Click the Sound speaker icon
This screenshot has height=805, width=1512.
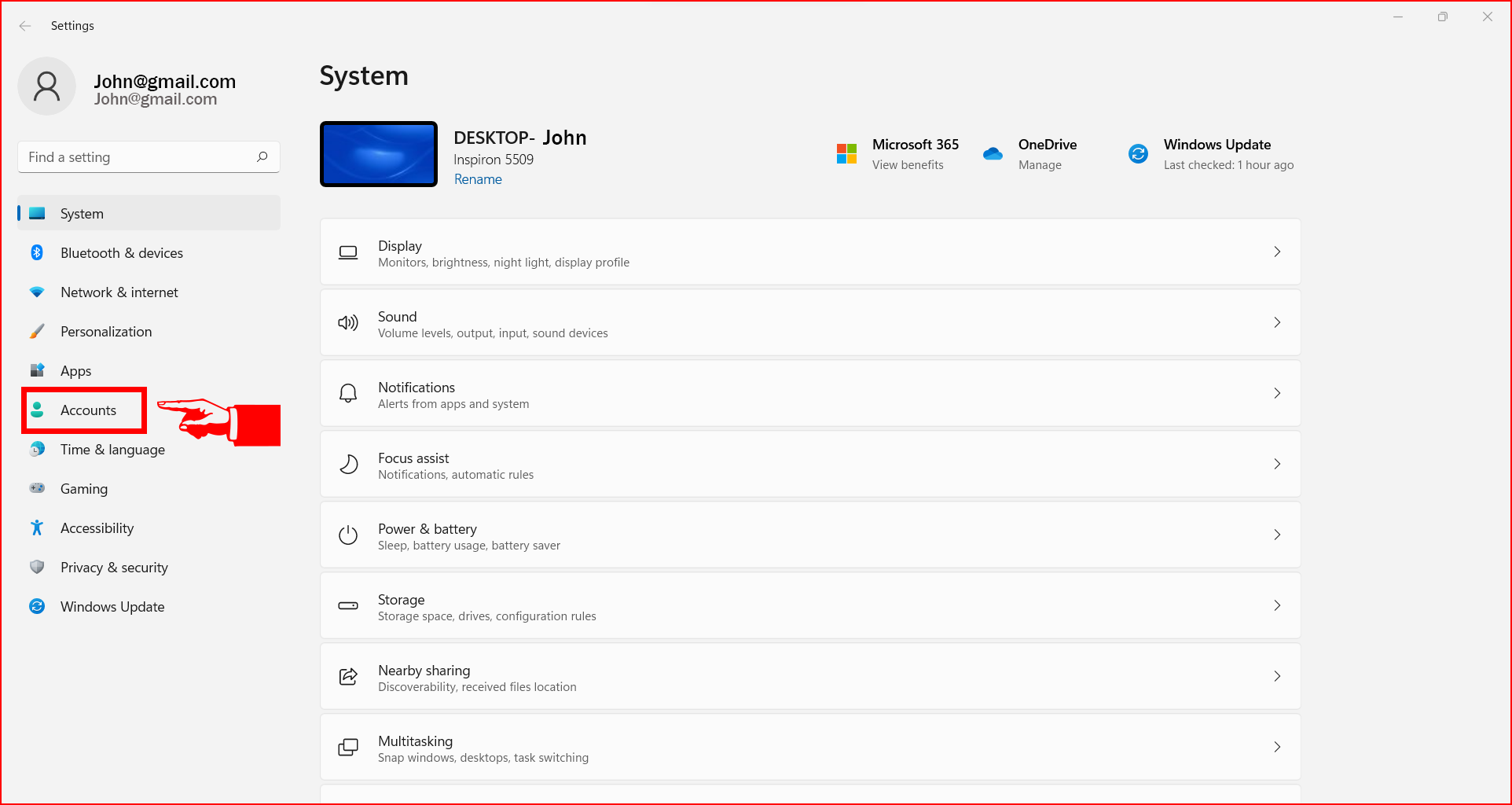(x=347, y=322)
